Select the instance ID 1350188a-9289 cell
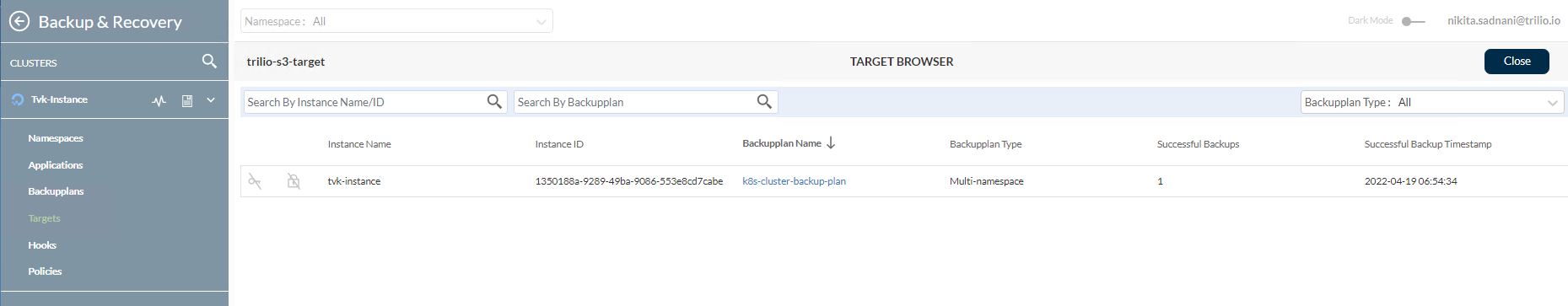The width and height of the screenshot is (1568, 306). point(628,181)
